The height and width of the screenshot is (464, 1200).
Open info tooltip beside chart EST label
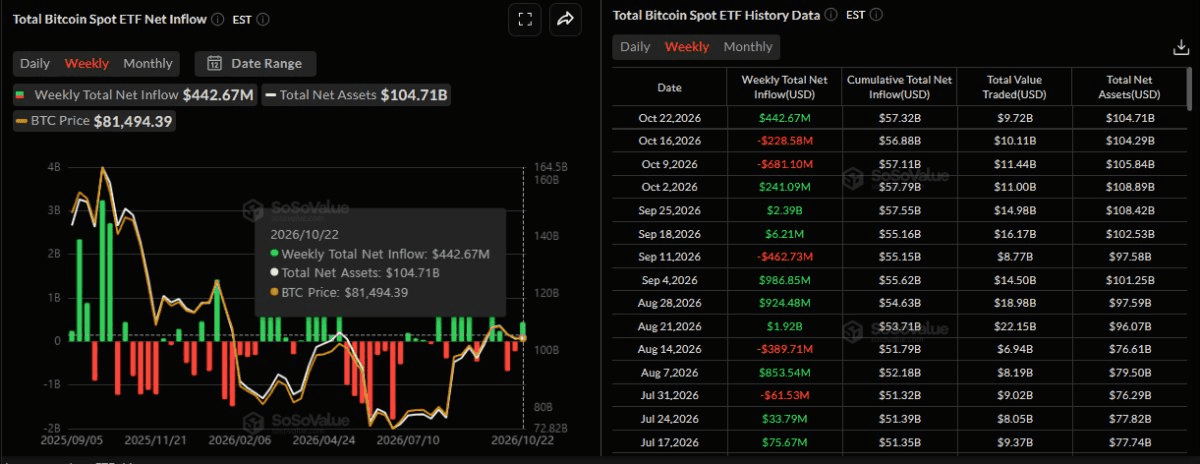pyautogui.click(x=263, y=19)
